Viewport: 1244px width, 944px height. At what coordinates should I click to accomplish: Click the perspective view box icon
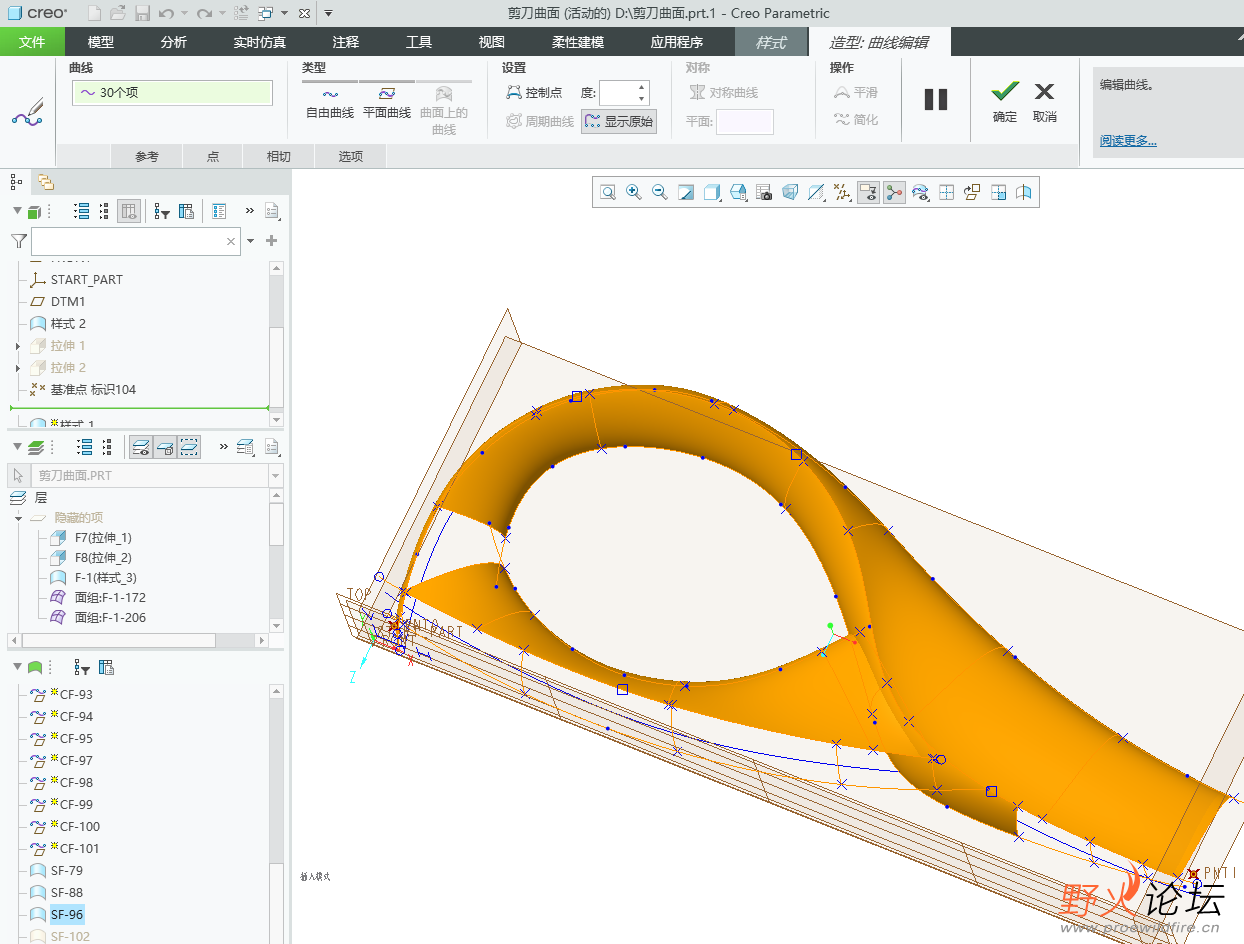(x=790, y=193)
